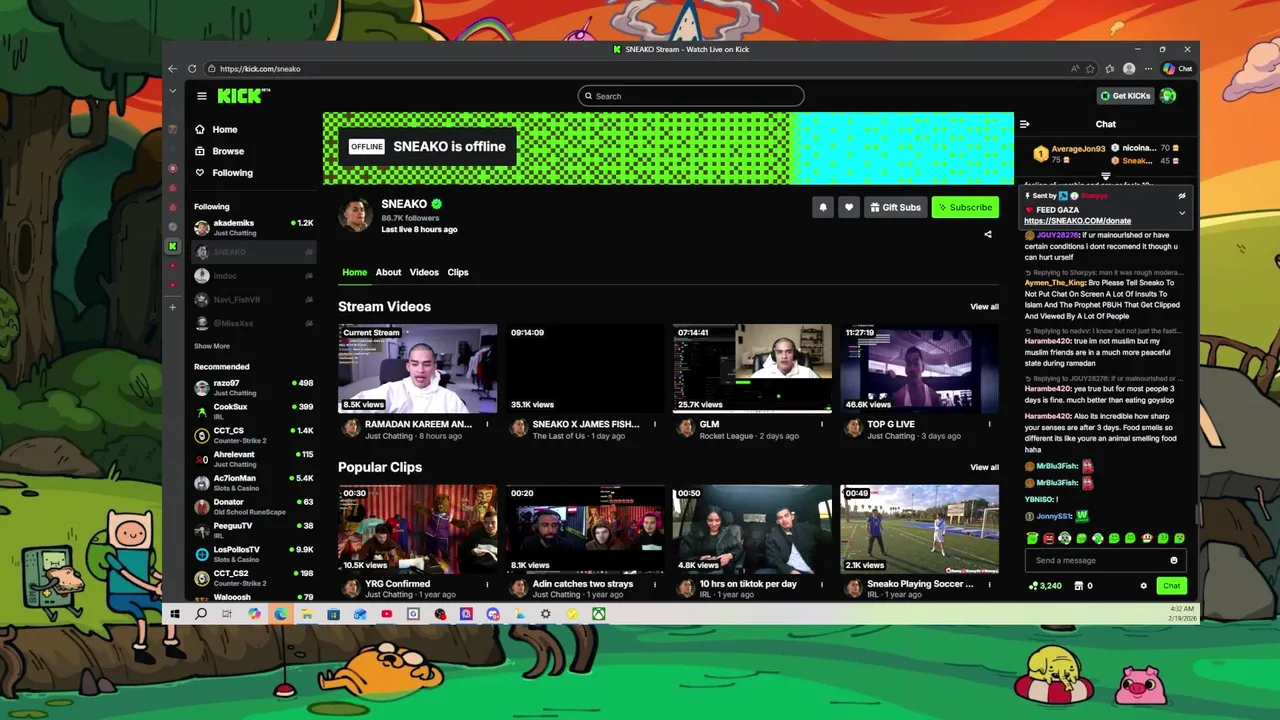The width and height of the screenshot is (1280, 720).
Task: Open options menu for TOP G LIVE video
Action: [989, 424]
